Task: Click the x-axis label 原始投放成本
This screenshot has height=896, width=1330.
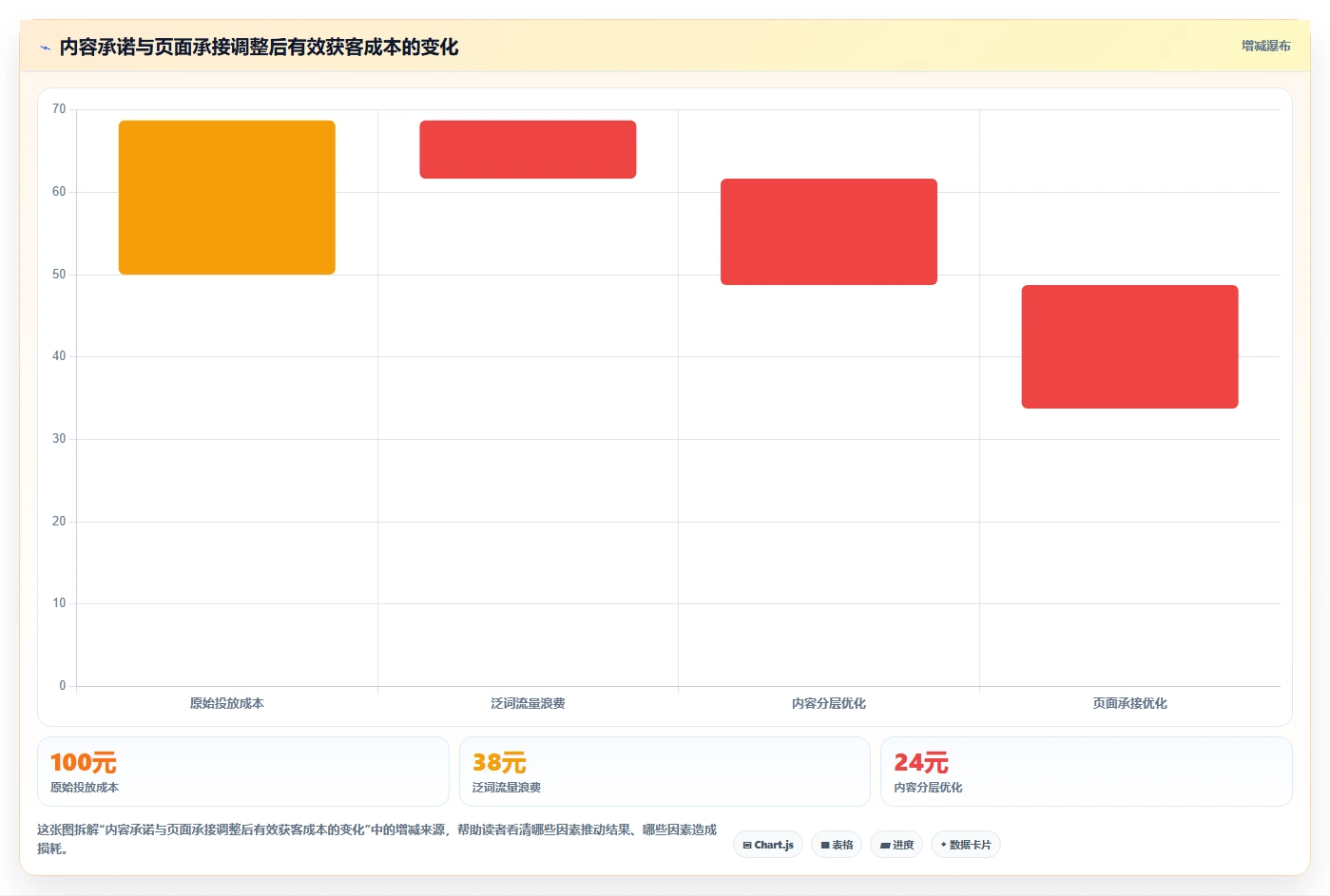Action: coord(227,703)
